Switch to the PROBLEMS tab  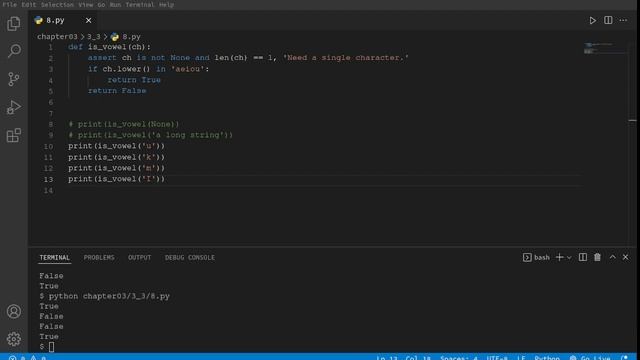99,258
